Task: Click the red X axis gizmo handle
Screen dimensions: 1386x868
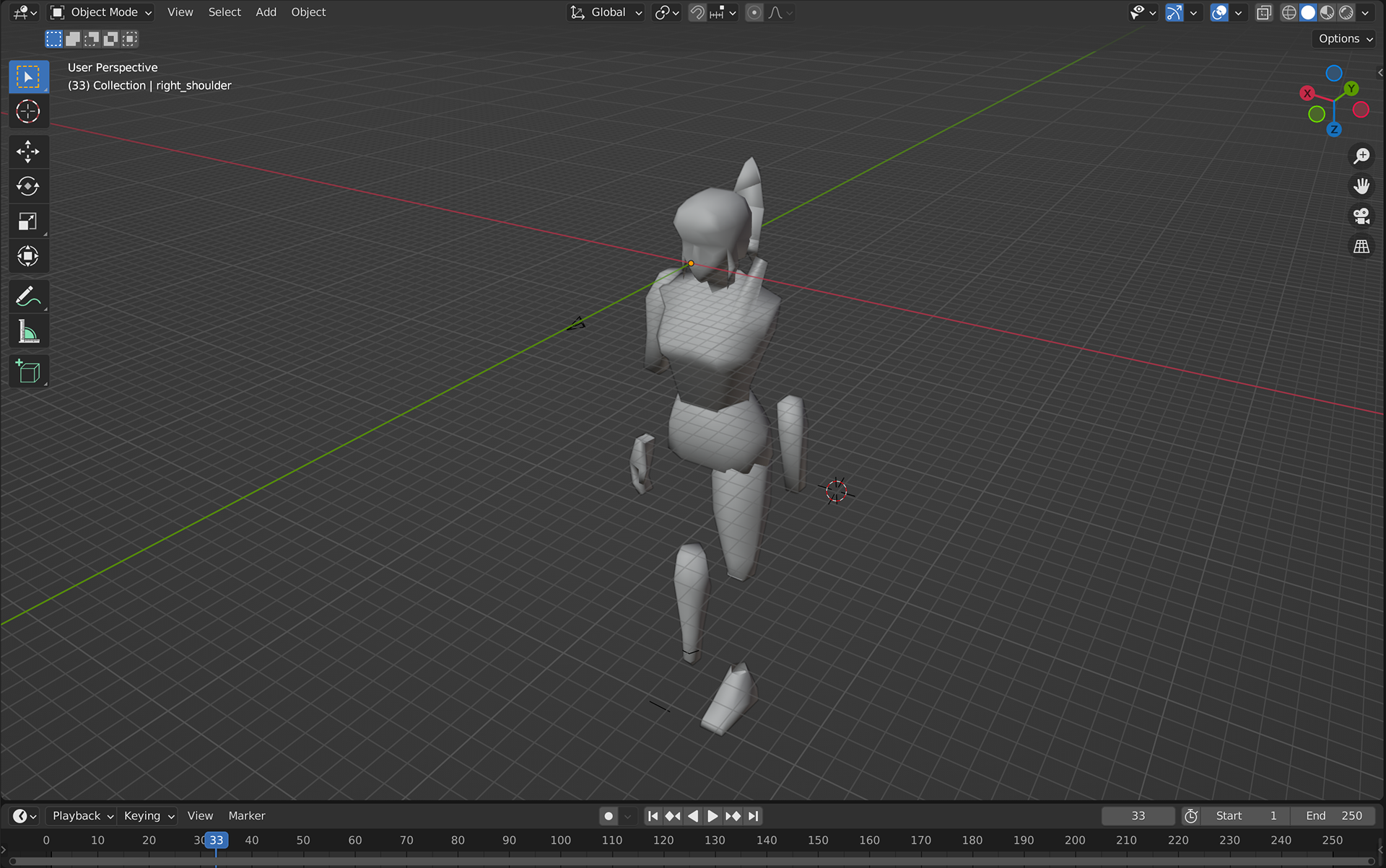Action: coord(1307,93)
